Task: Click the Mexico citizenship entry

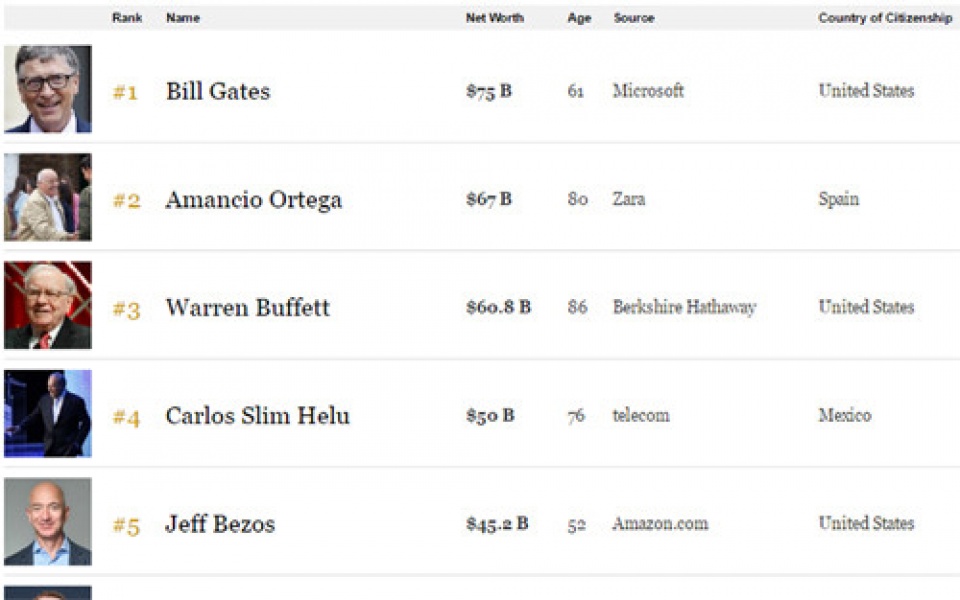Action: click(844, 415)
